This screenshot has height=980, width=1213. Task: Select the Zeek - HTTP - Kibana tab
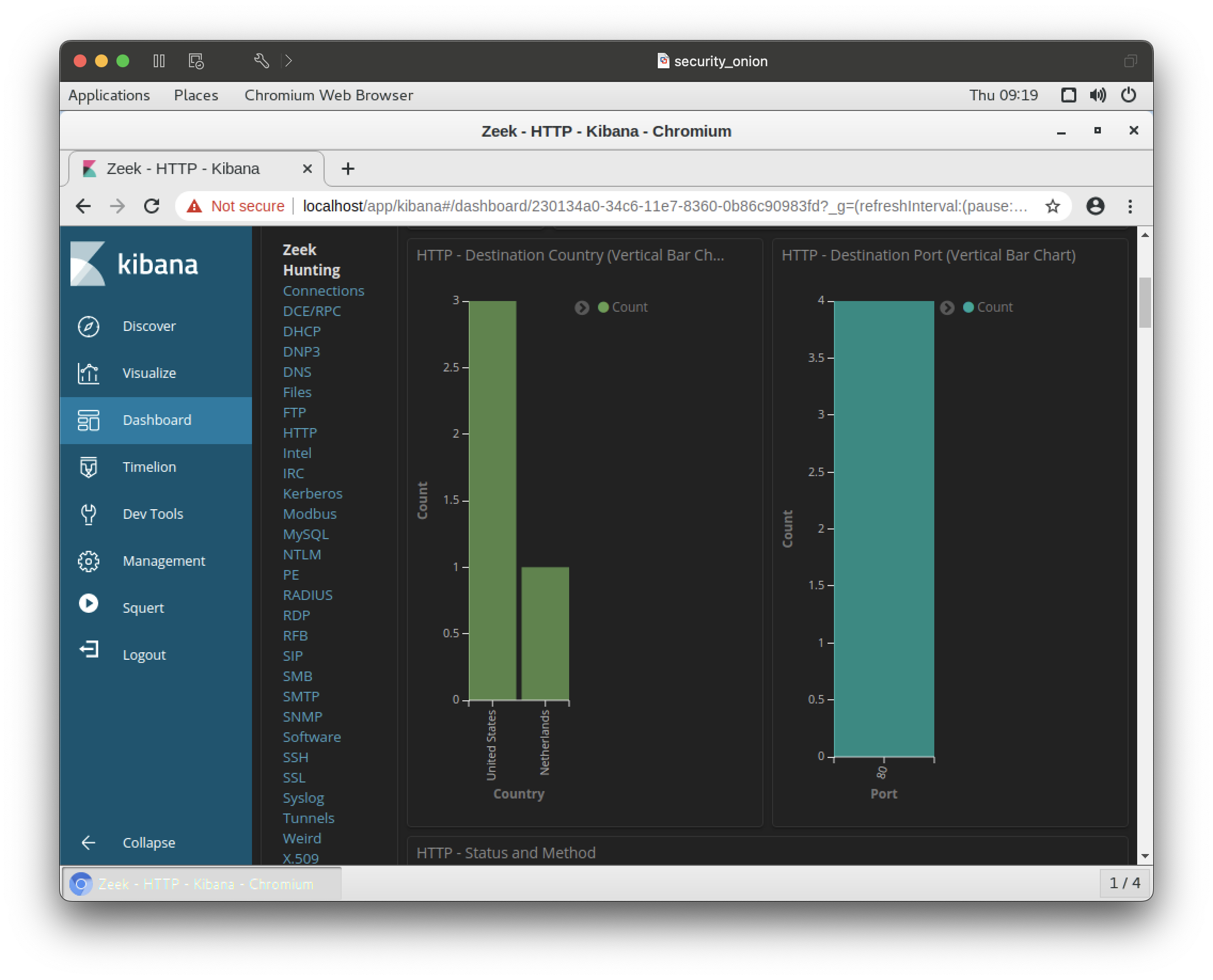click(196, 168)
